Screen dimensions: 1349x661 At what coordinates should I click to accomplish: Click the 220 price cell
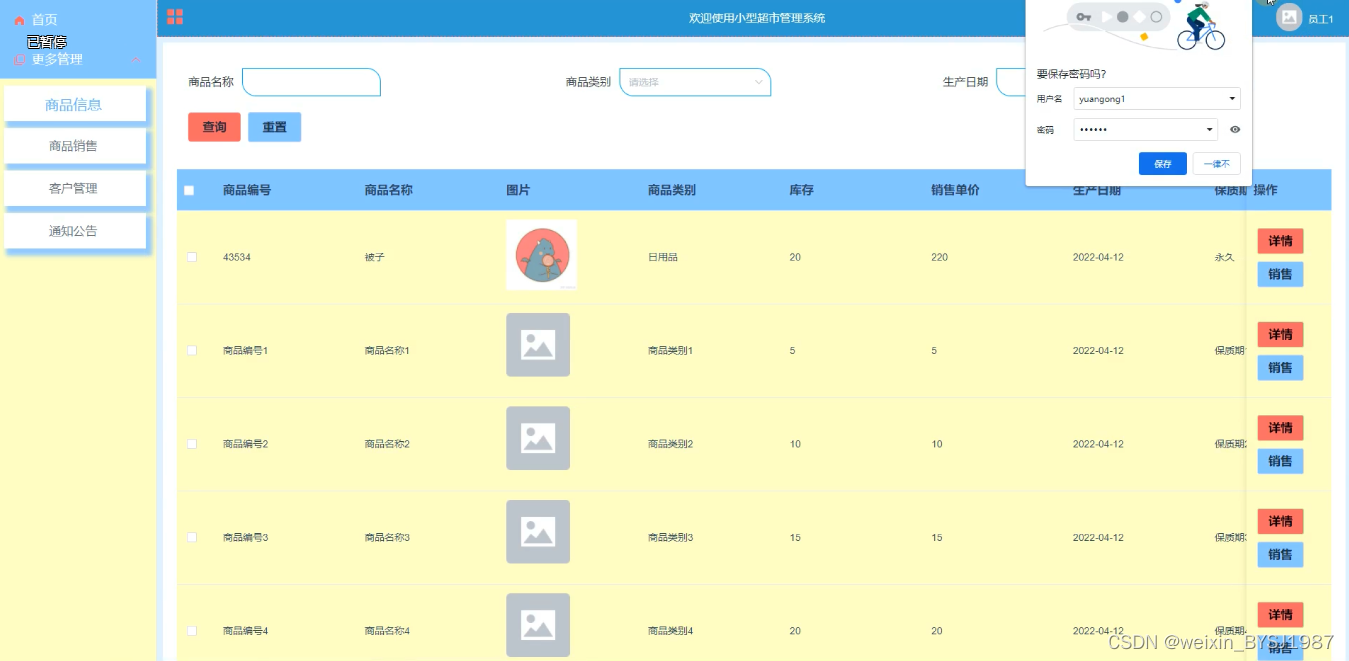coord(939,257)
